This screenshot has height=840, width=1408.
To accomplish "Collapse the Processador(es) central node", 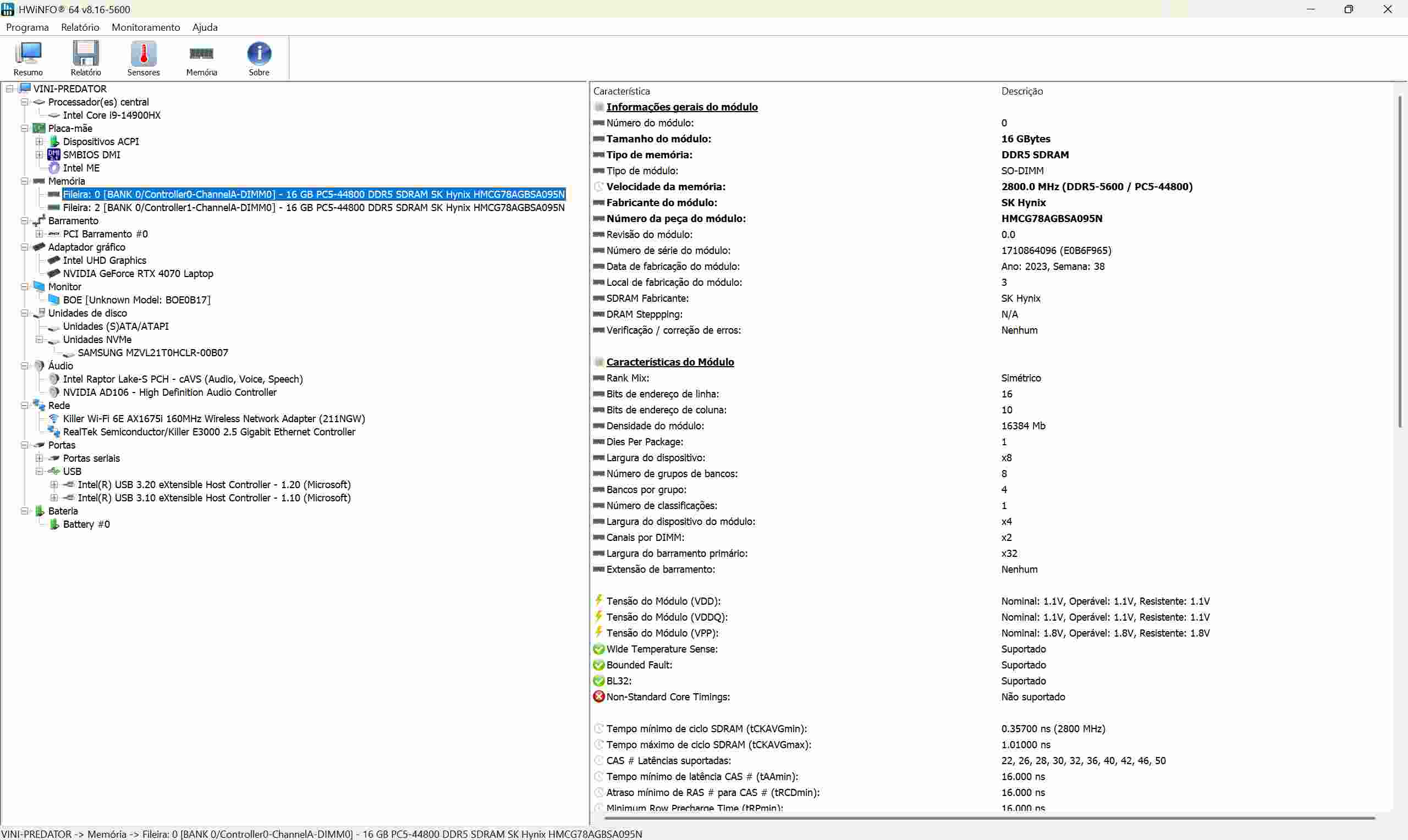I will point(24,102).
